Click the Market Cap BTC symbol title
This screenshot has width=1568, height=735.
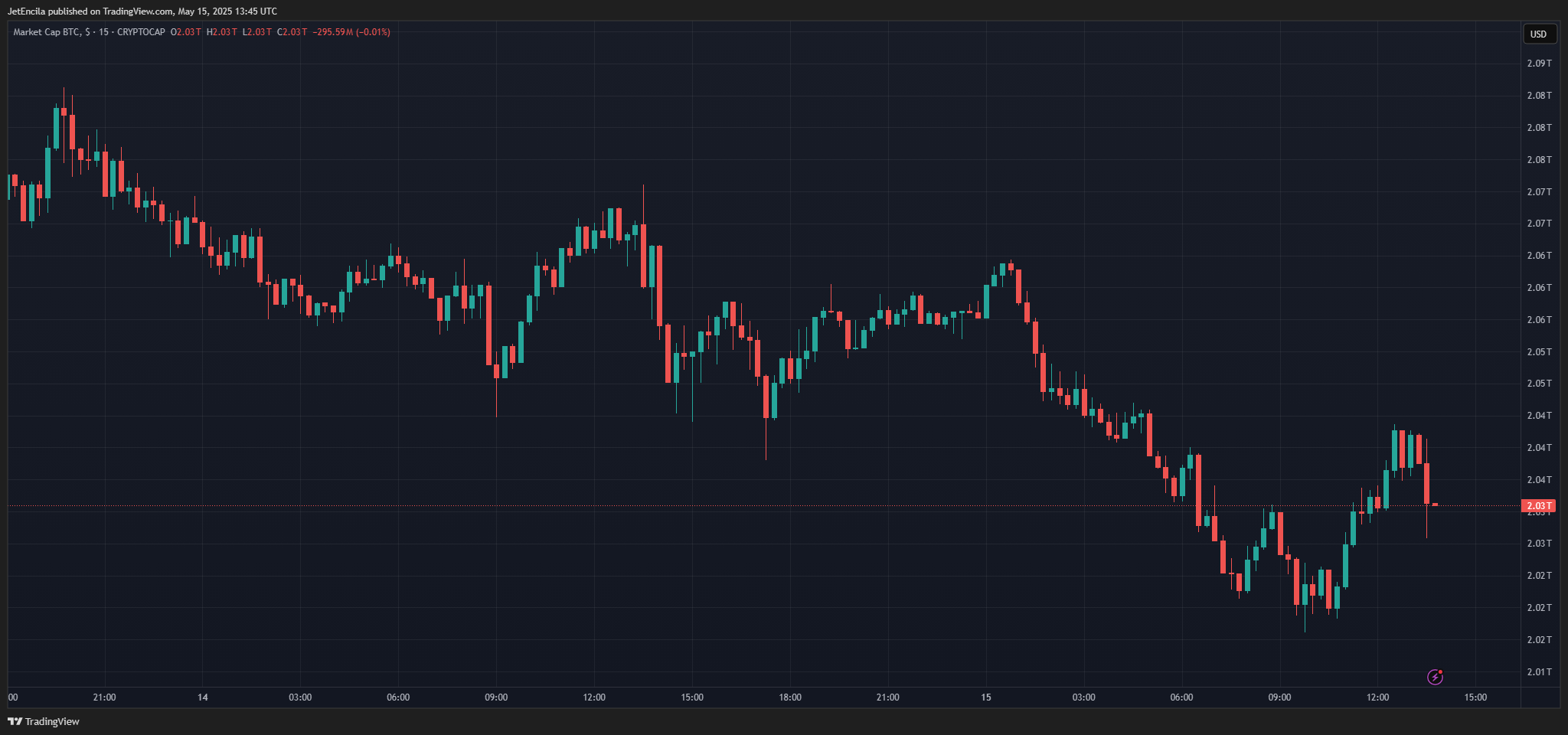tap(46, 32)
